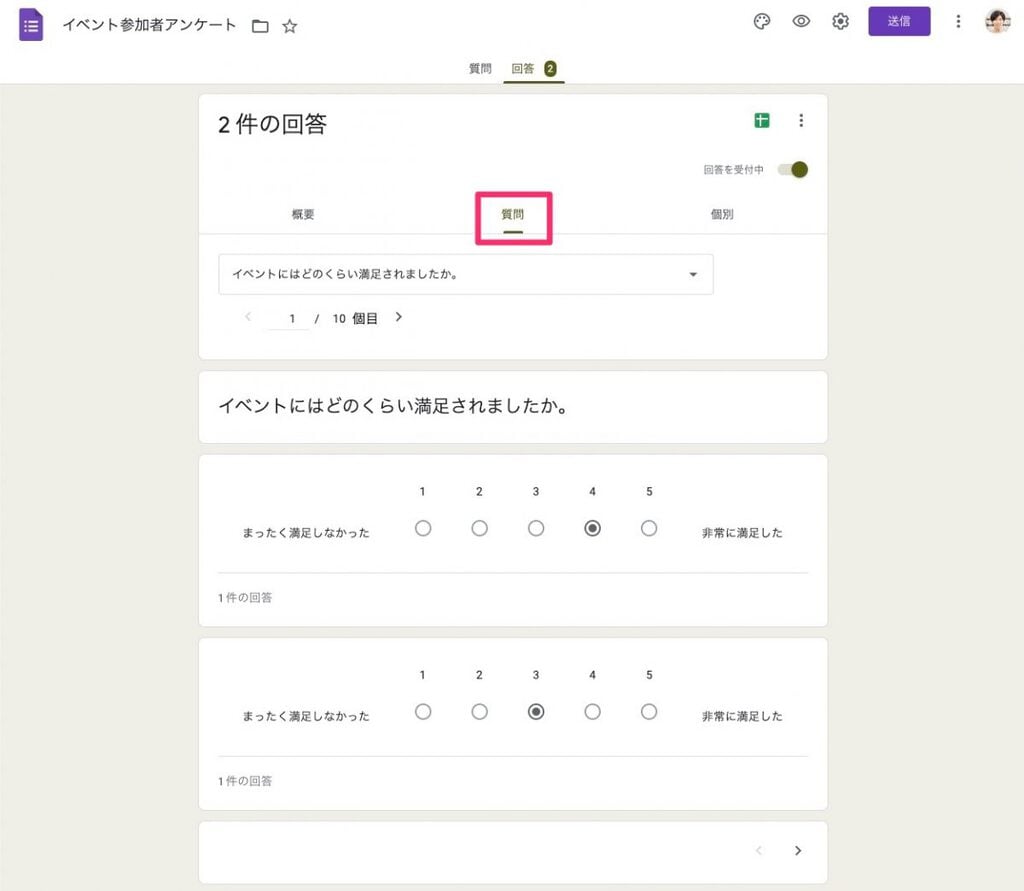The height and width of the screenshot is (891, 1024).
Task: Select rating 5 in first response
Action: 648,528
